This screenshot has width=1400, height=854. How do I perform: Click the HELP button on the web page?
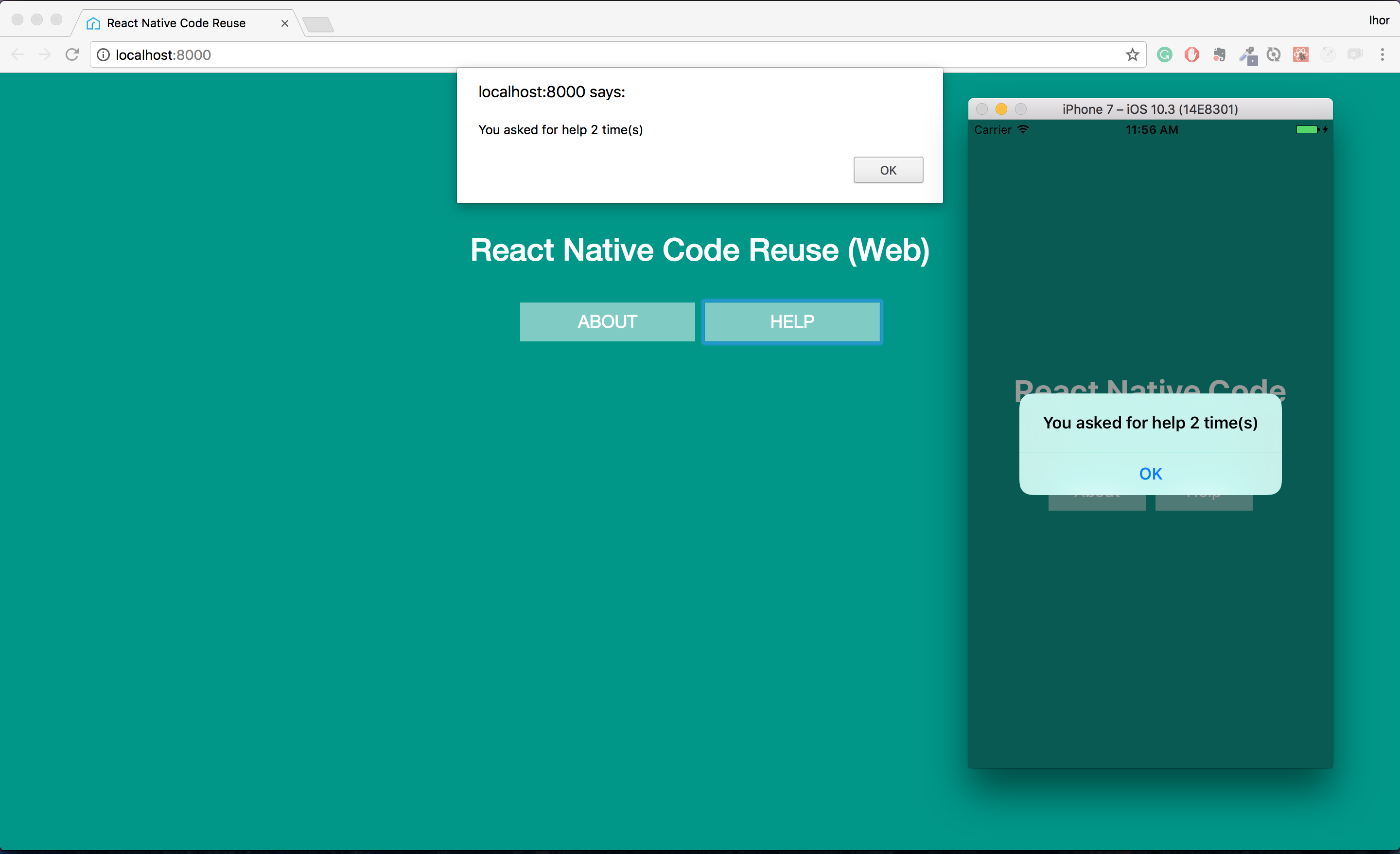[791, 322]
